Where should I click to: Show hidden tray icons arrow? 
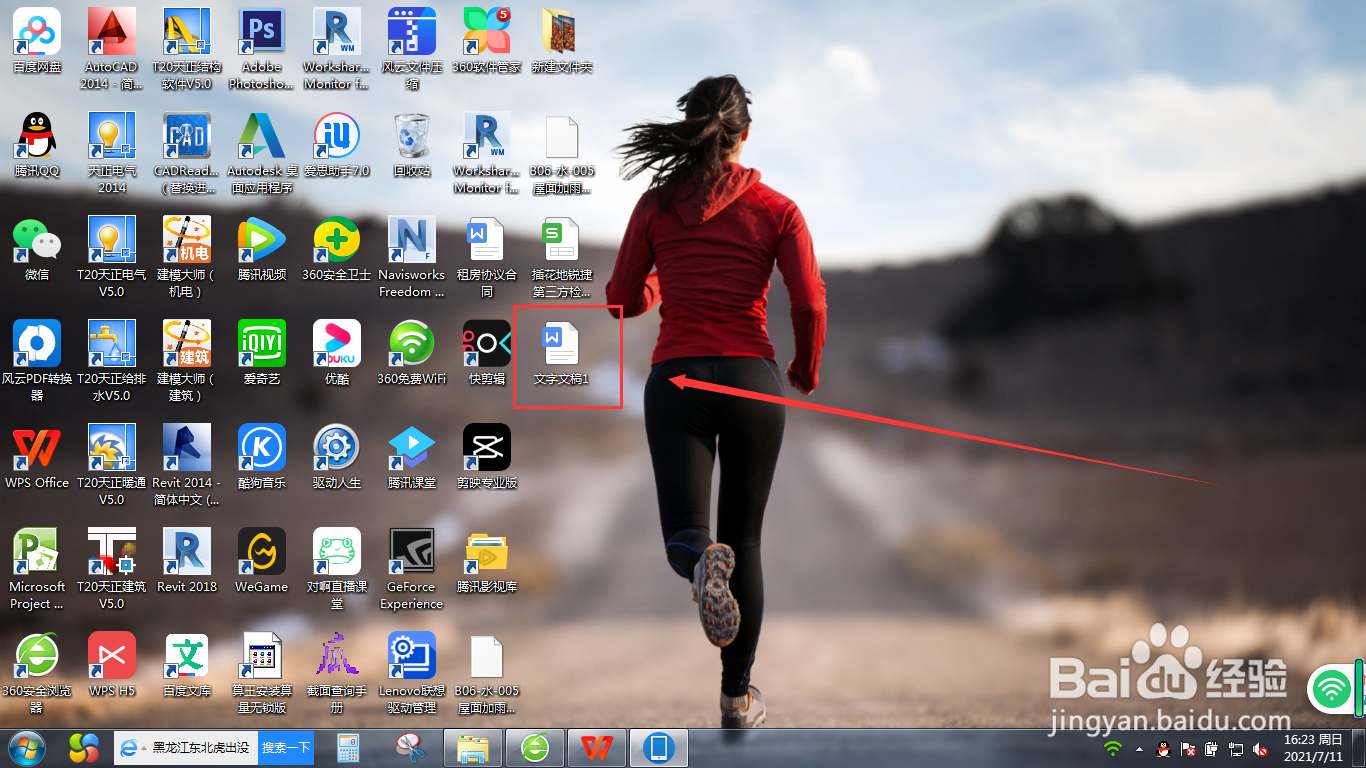click(1139, 748)
